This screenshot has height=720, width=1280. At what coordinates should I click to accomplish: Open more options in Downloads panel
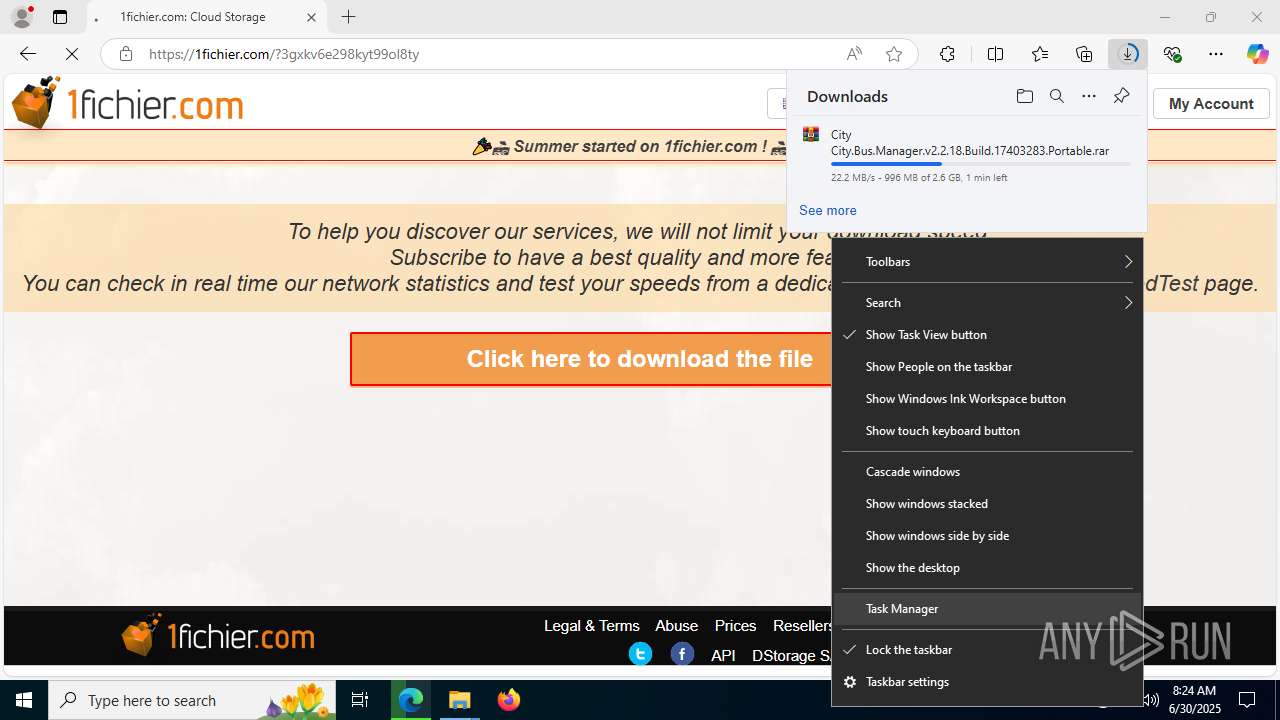[x=1089, y=96]
